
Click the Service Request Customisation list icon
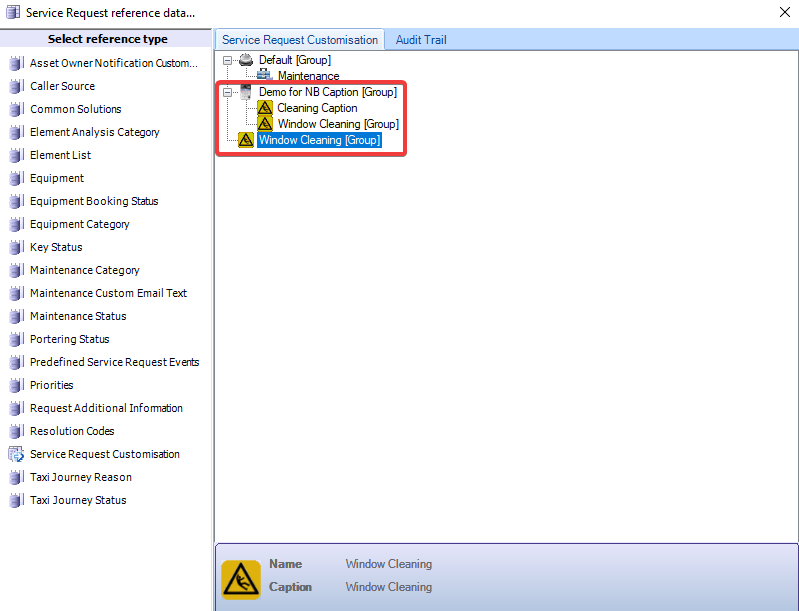[x=15, y=455]
